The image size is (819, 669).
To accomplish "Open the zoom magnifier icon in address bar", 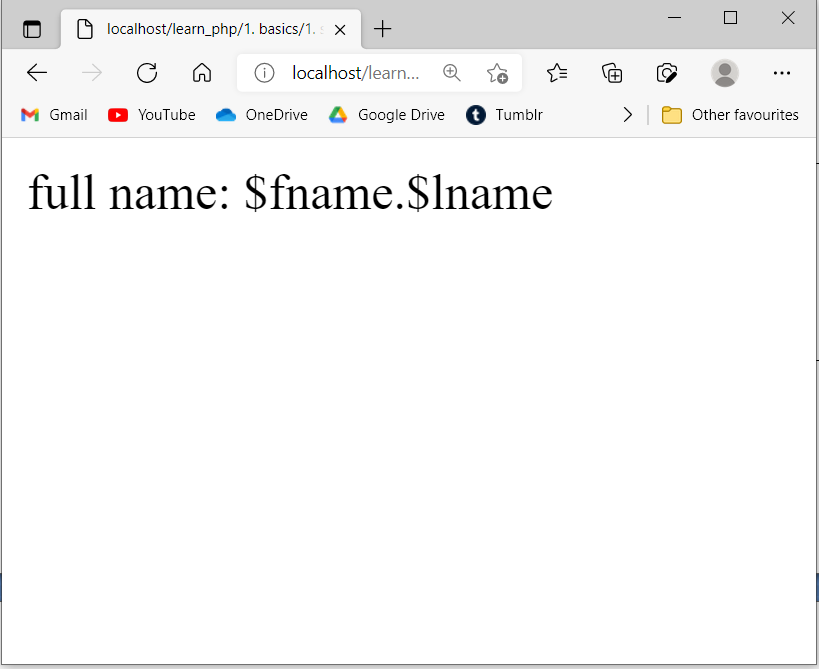I will point(452,73).
